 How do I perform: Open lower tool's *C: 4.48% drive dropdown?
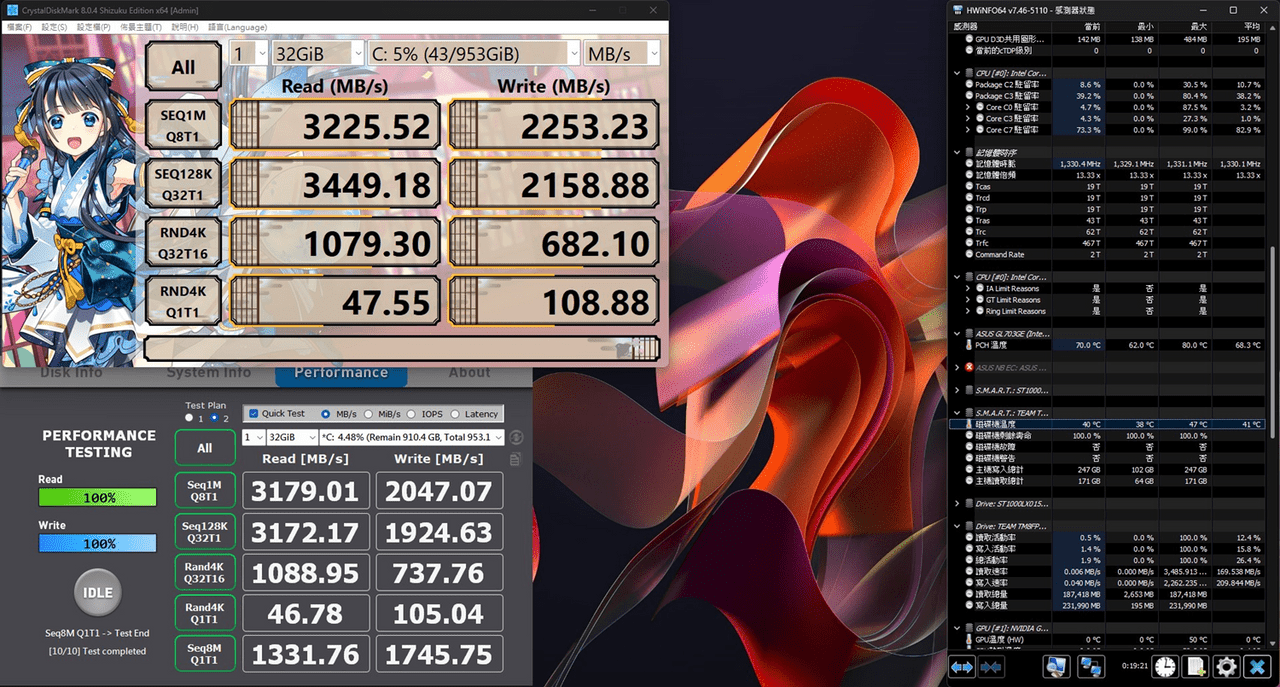coord(411,437)
